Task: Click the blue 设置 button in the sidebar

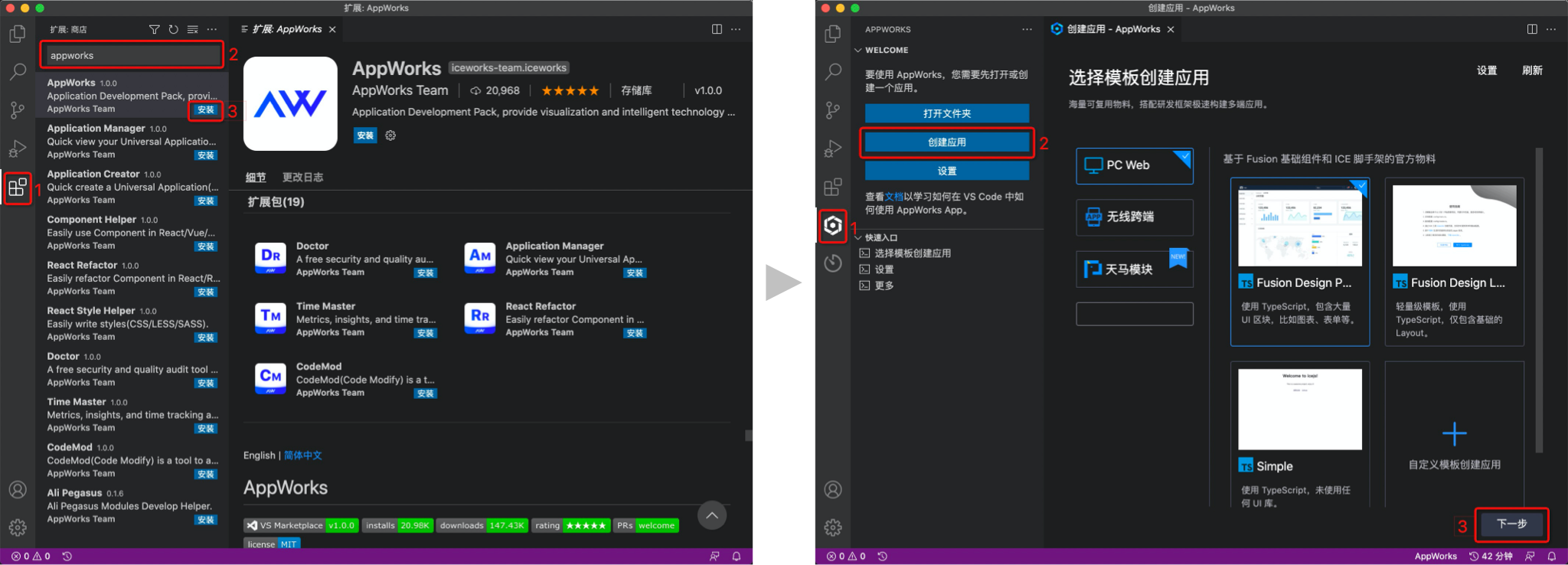Action: click(x=947, y=171)
